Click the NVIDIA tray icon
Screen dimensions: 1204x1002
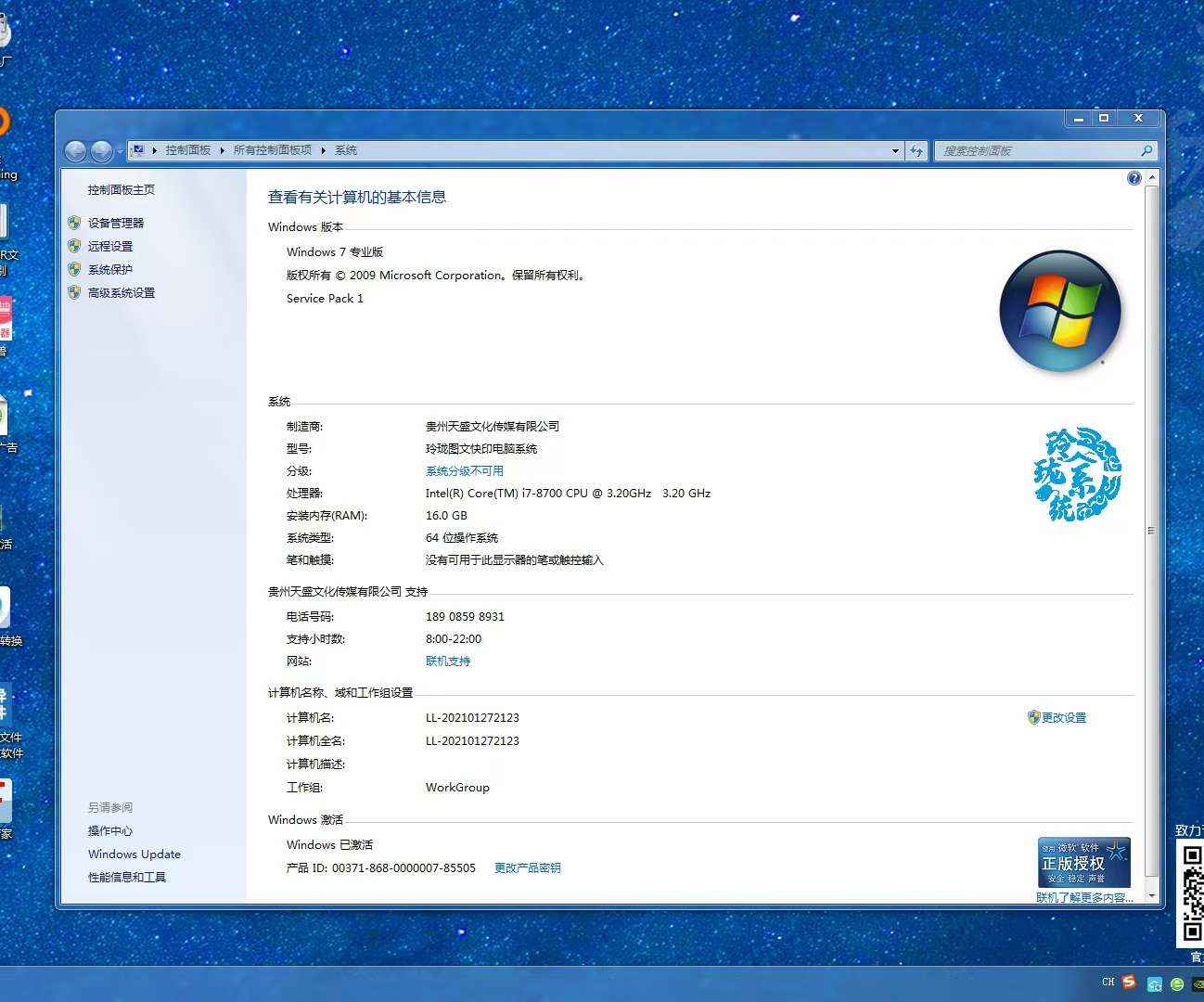[1198, 984]
